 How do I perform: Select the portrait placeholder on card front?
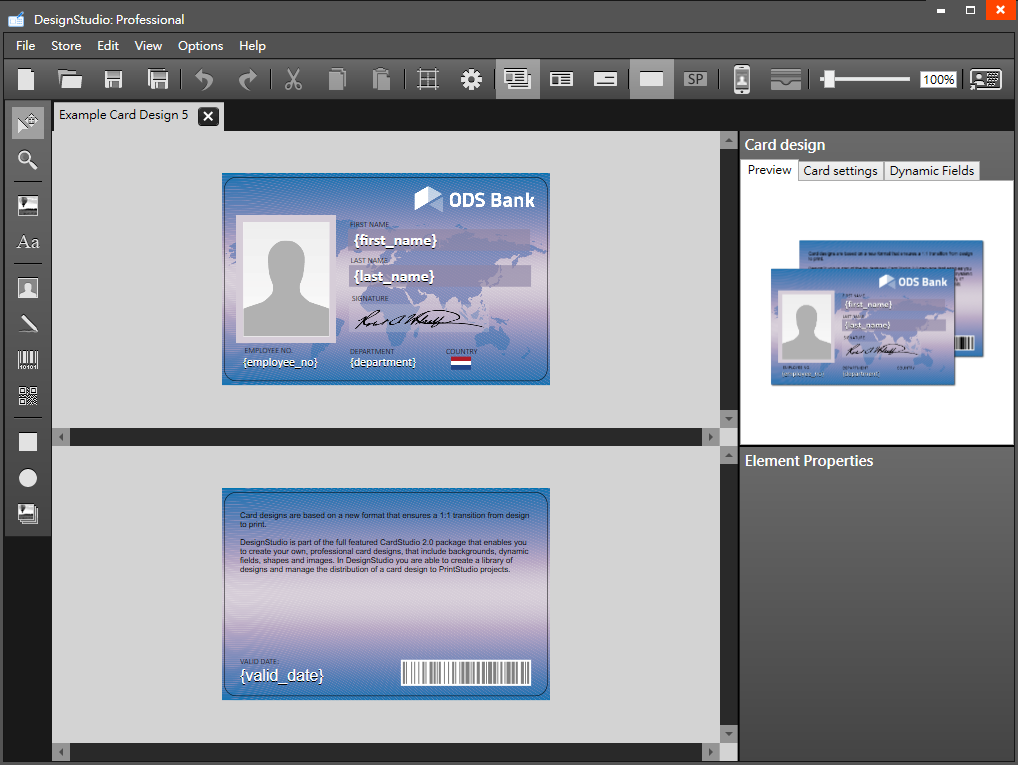[x=286, y=279]
